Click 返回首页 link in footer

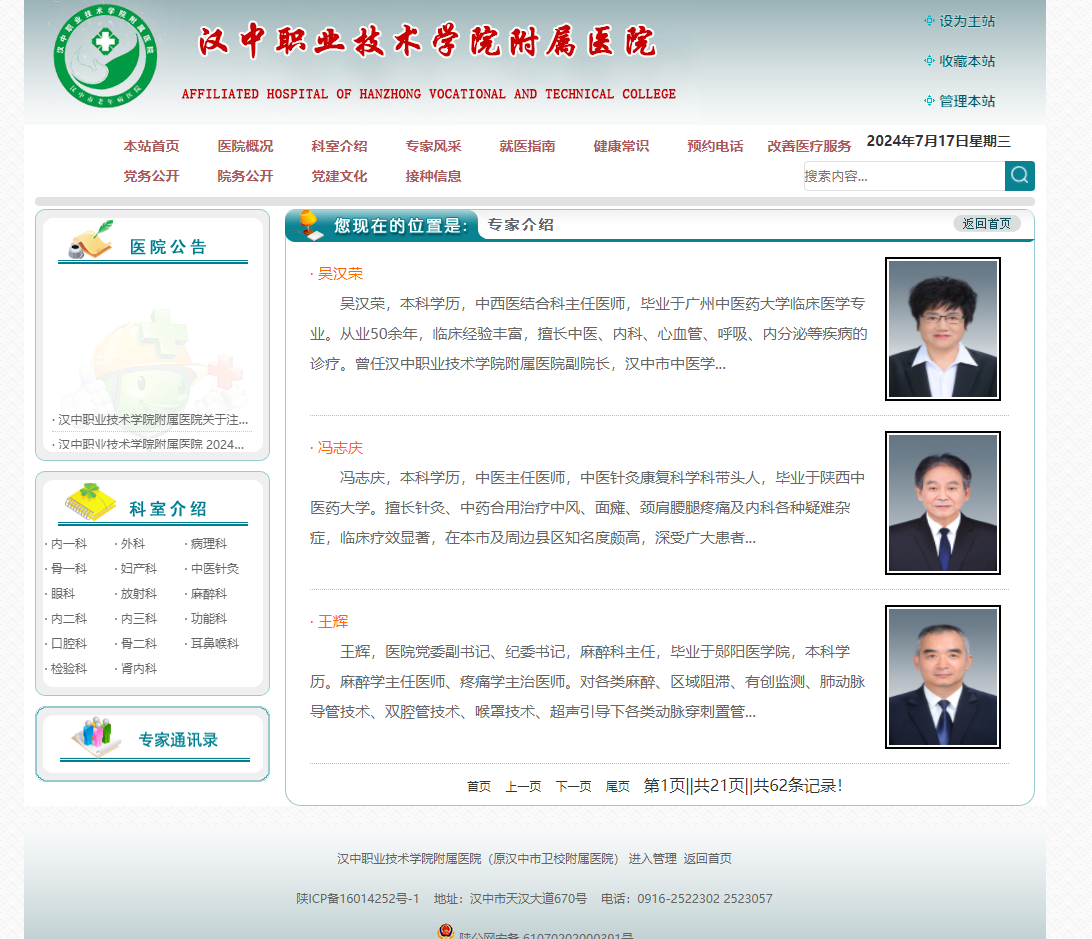point(708,859)
